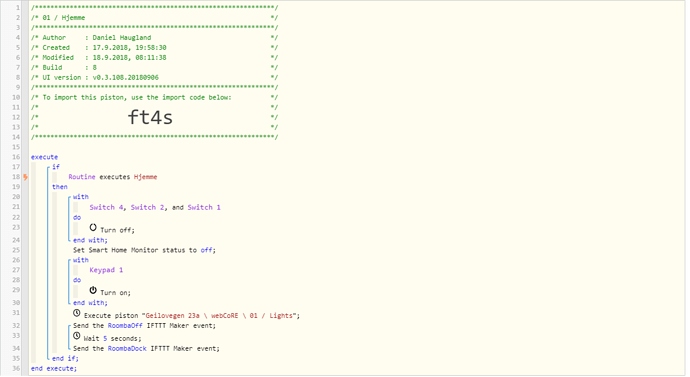Click the execute keyword on line 16
Image resolution: width=690 pixels, height=377 pixels.
44,157
